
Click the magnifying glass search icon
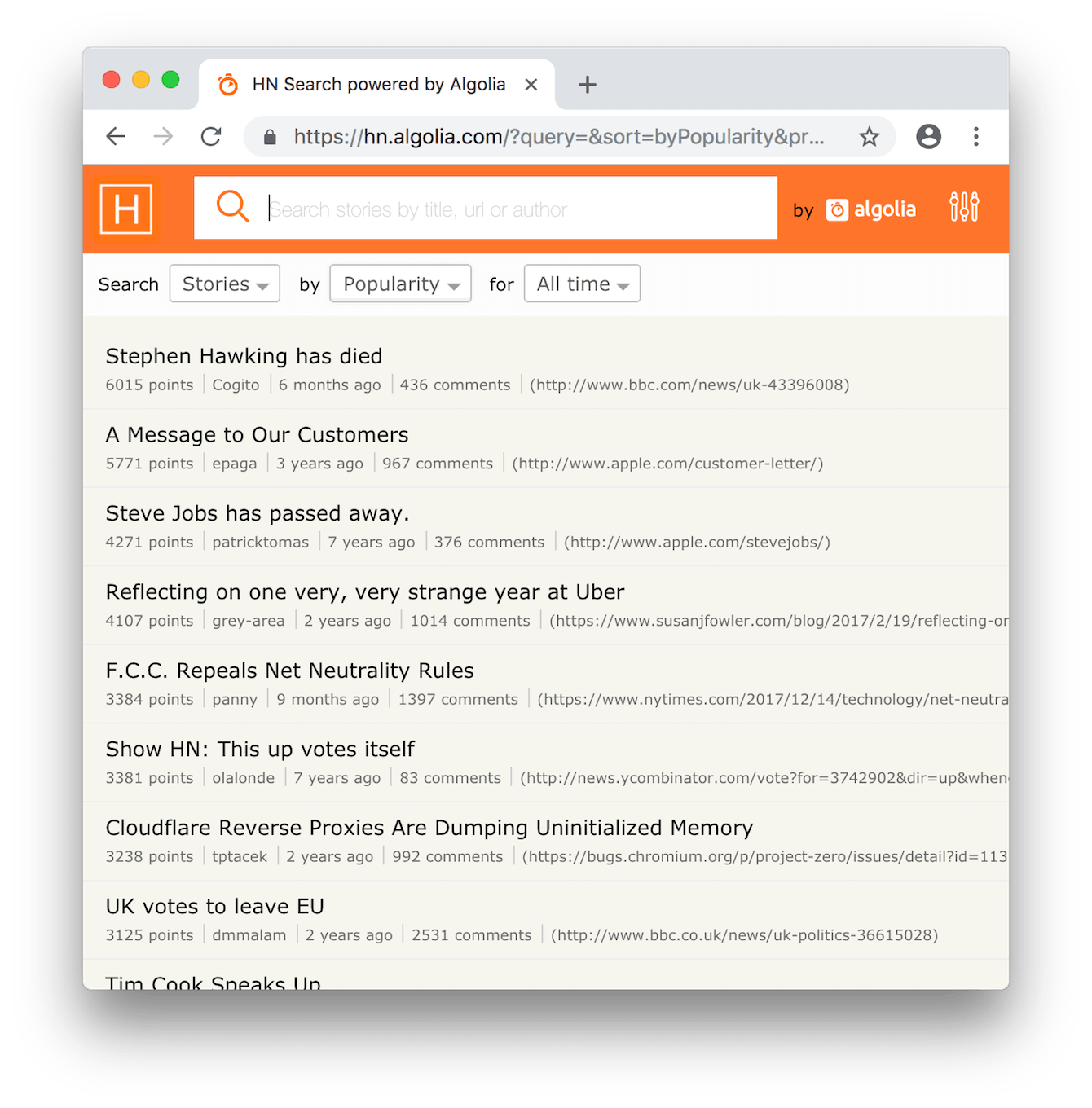tap(232, 206)
